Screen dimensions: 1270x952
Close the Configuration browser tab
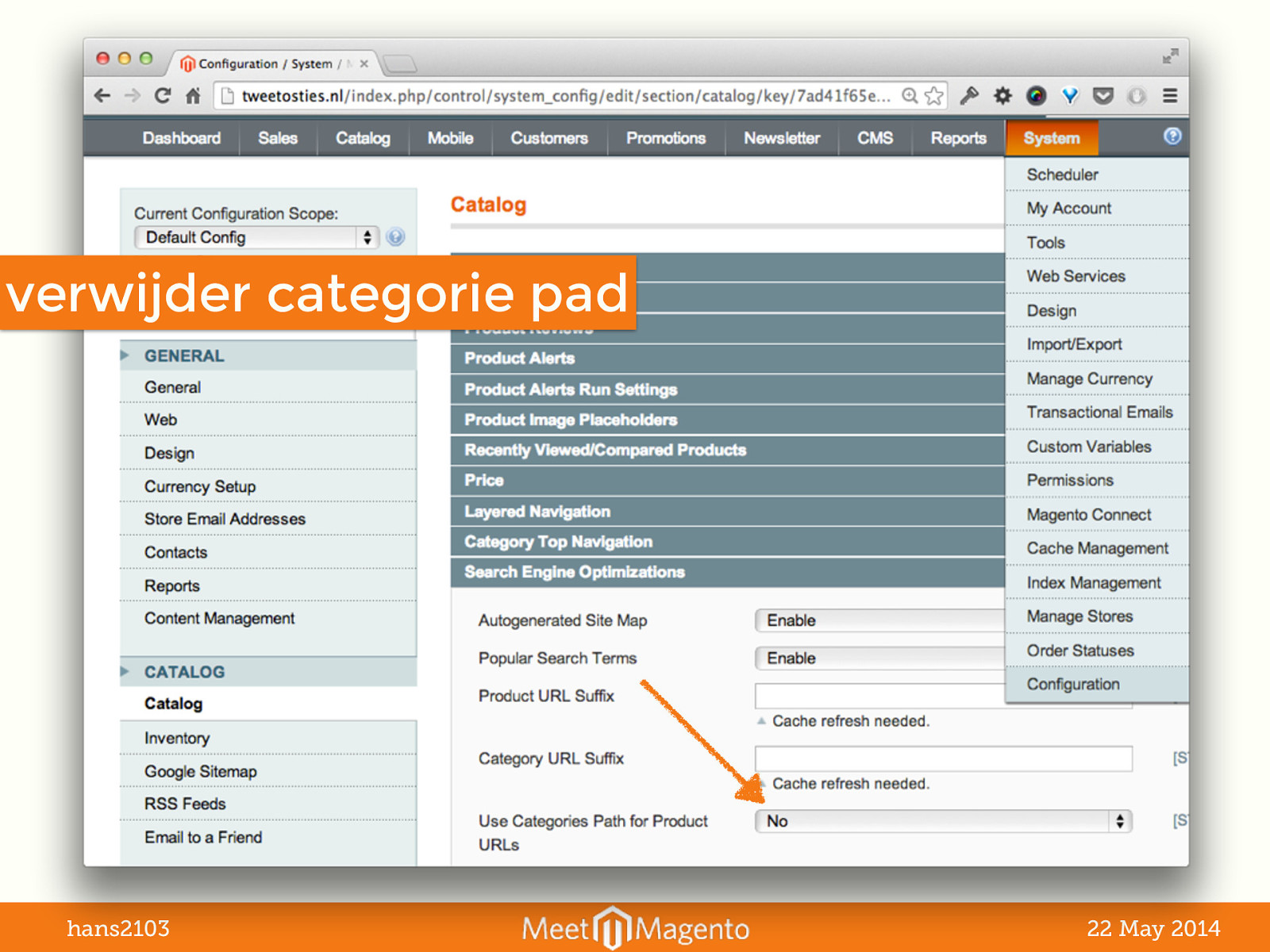click(x=364, y=64)
